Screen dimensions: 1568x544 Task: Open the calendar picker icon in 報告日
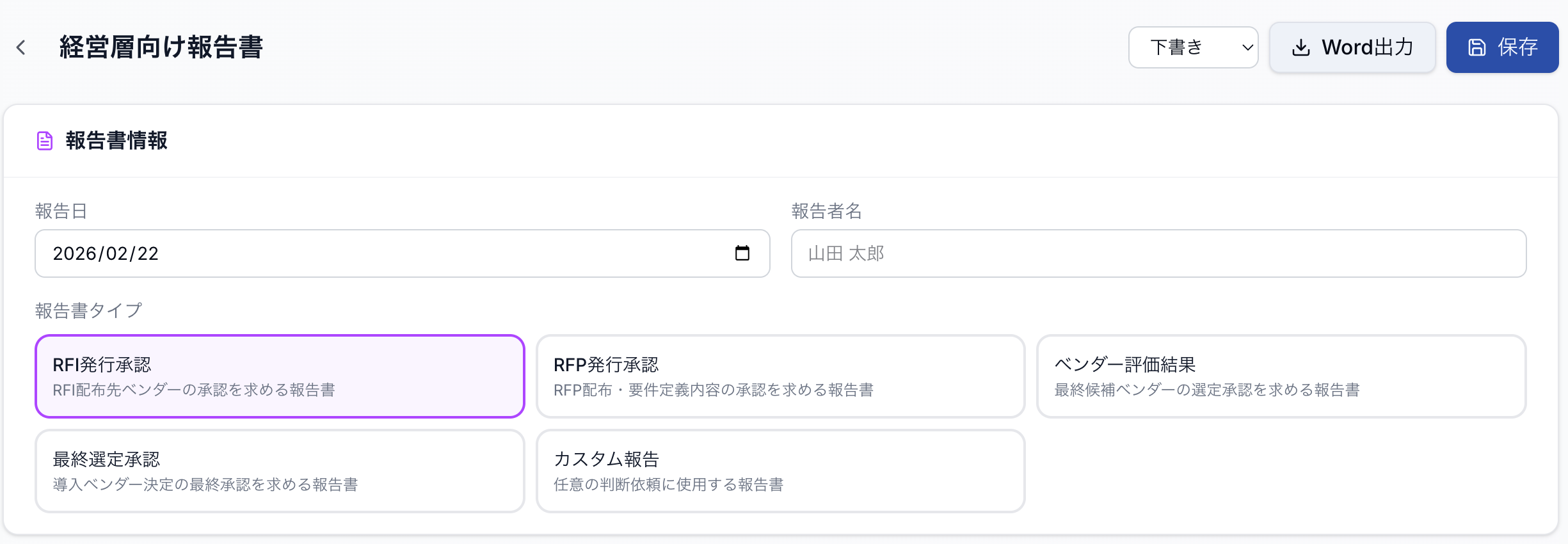point(742,253)
